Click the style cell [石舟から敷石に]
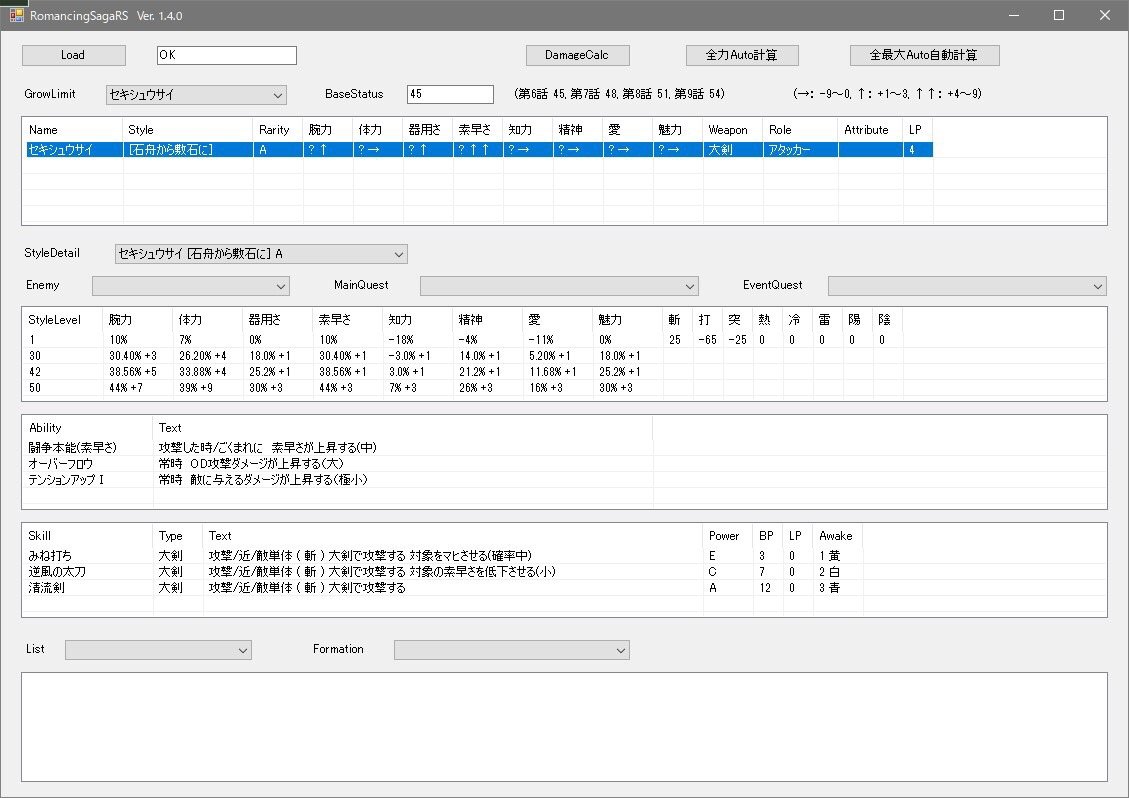 [188, 149]
